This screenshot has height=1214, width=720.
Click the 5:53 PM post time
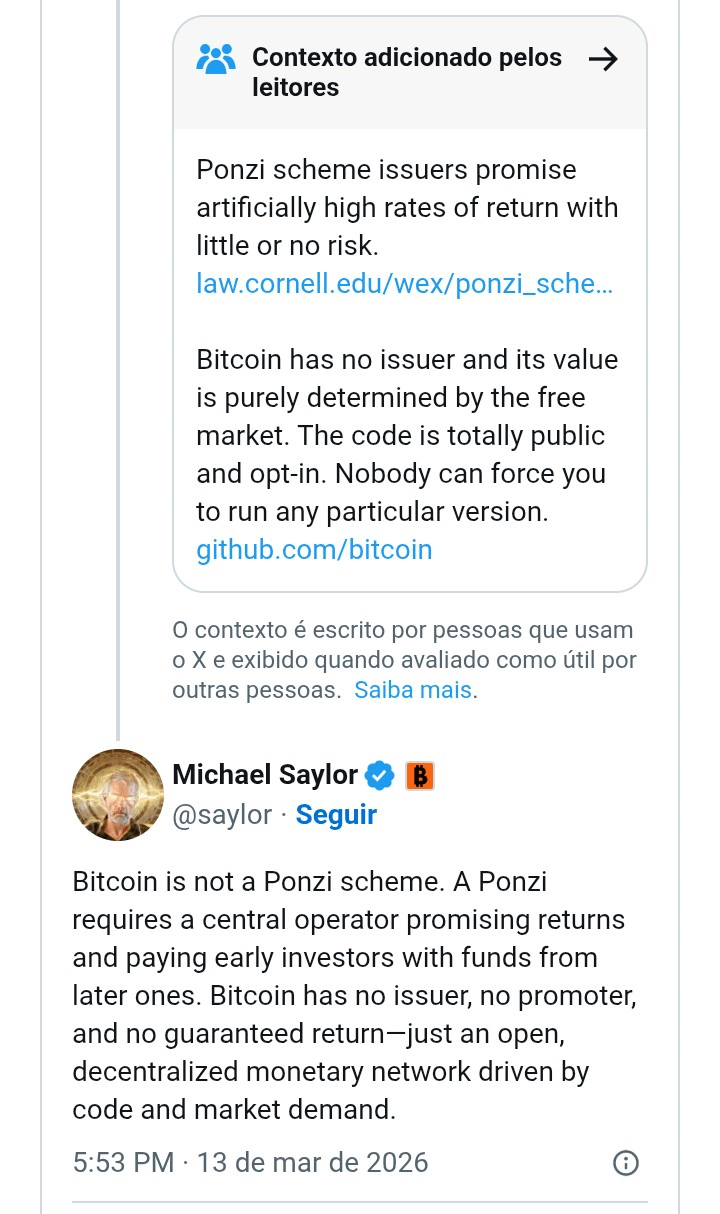click(123, 1163)
